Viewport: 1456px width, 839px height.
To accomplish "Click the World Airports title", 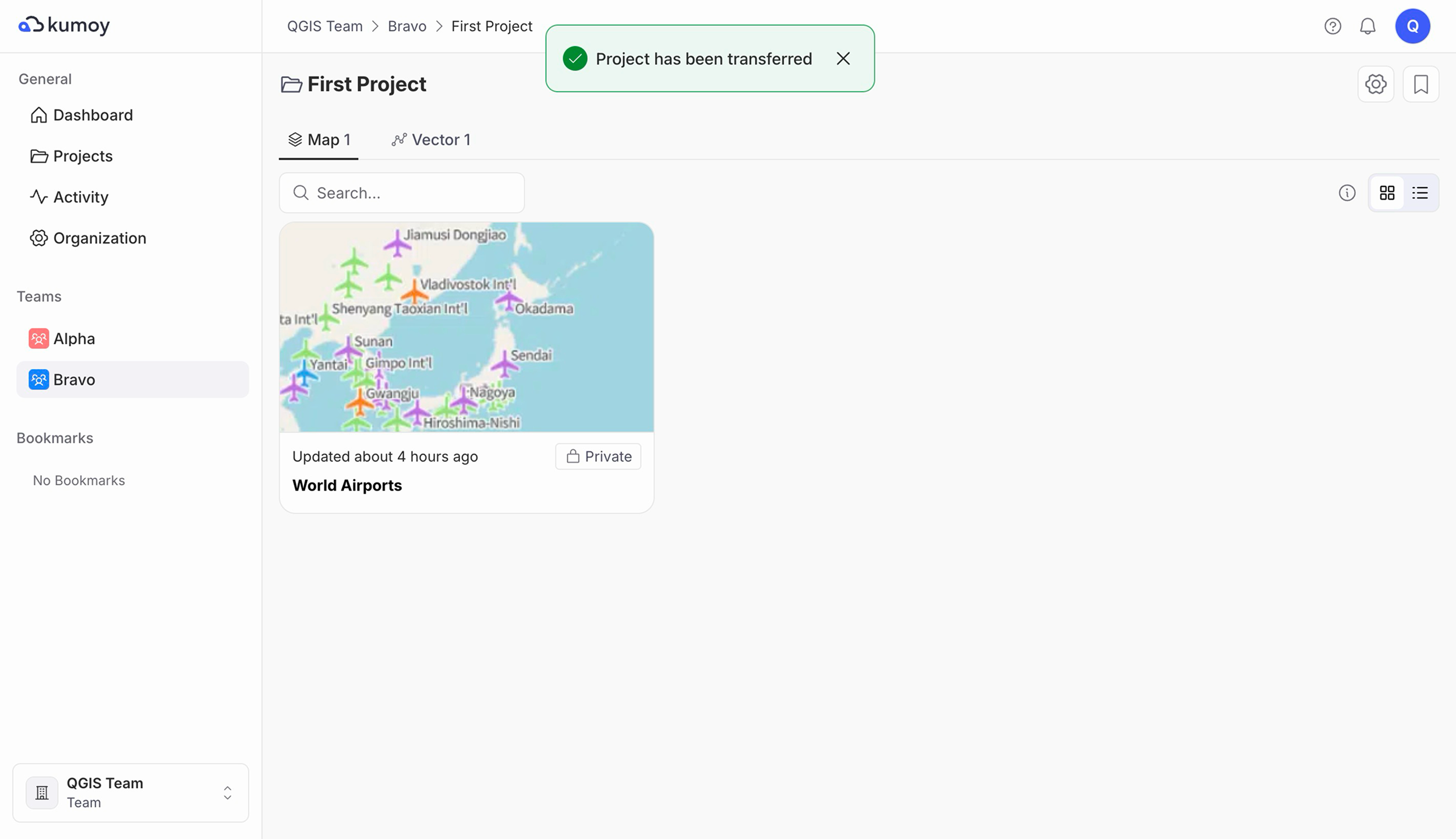I will click(347, 485).
